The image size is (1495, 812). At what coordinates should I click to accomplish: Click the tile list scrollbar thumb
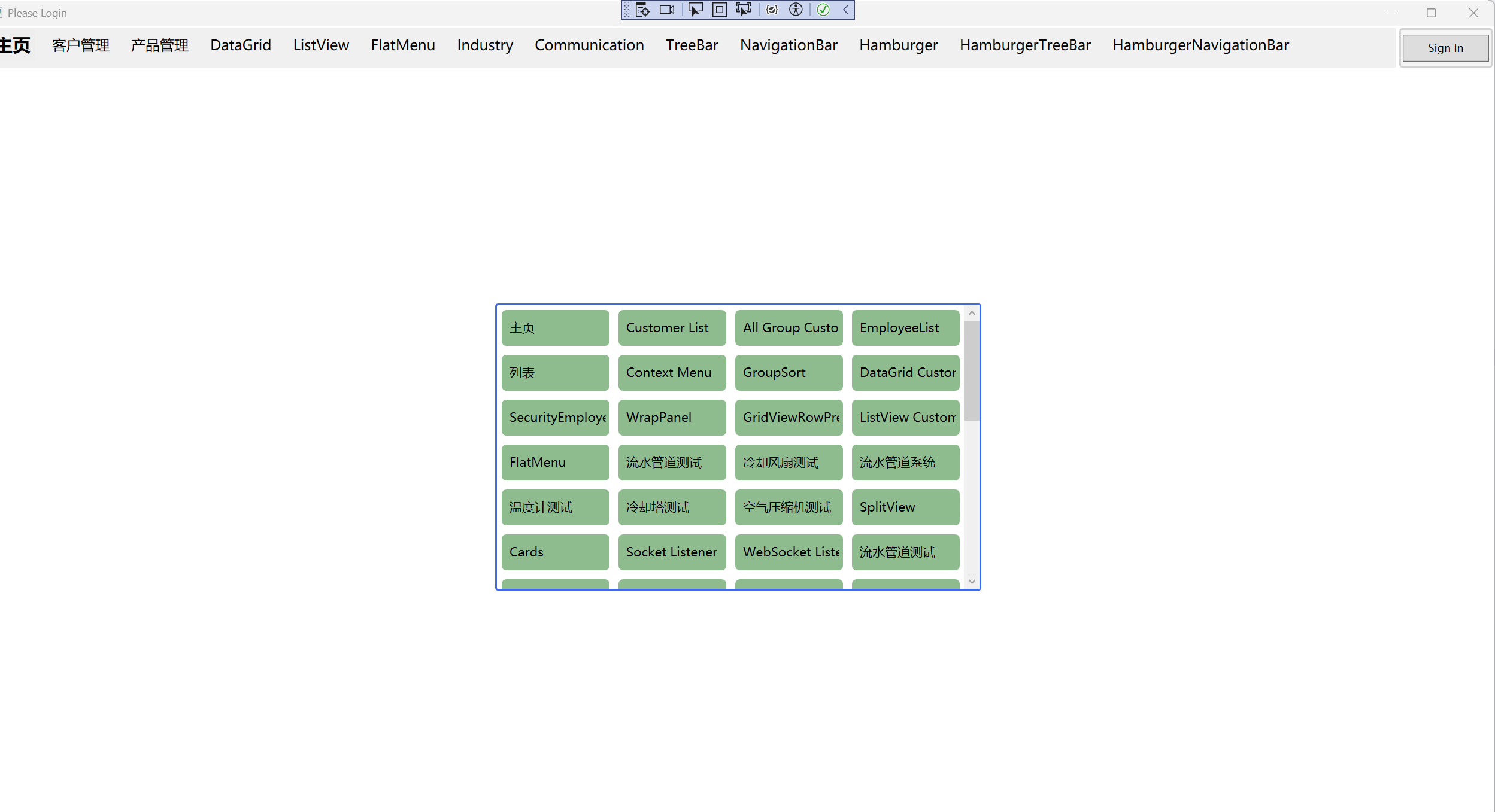972,371
